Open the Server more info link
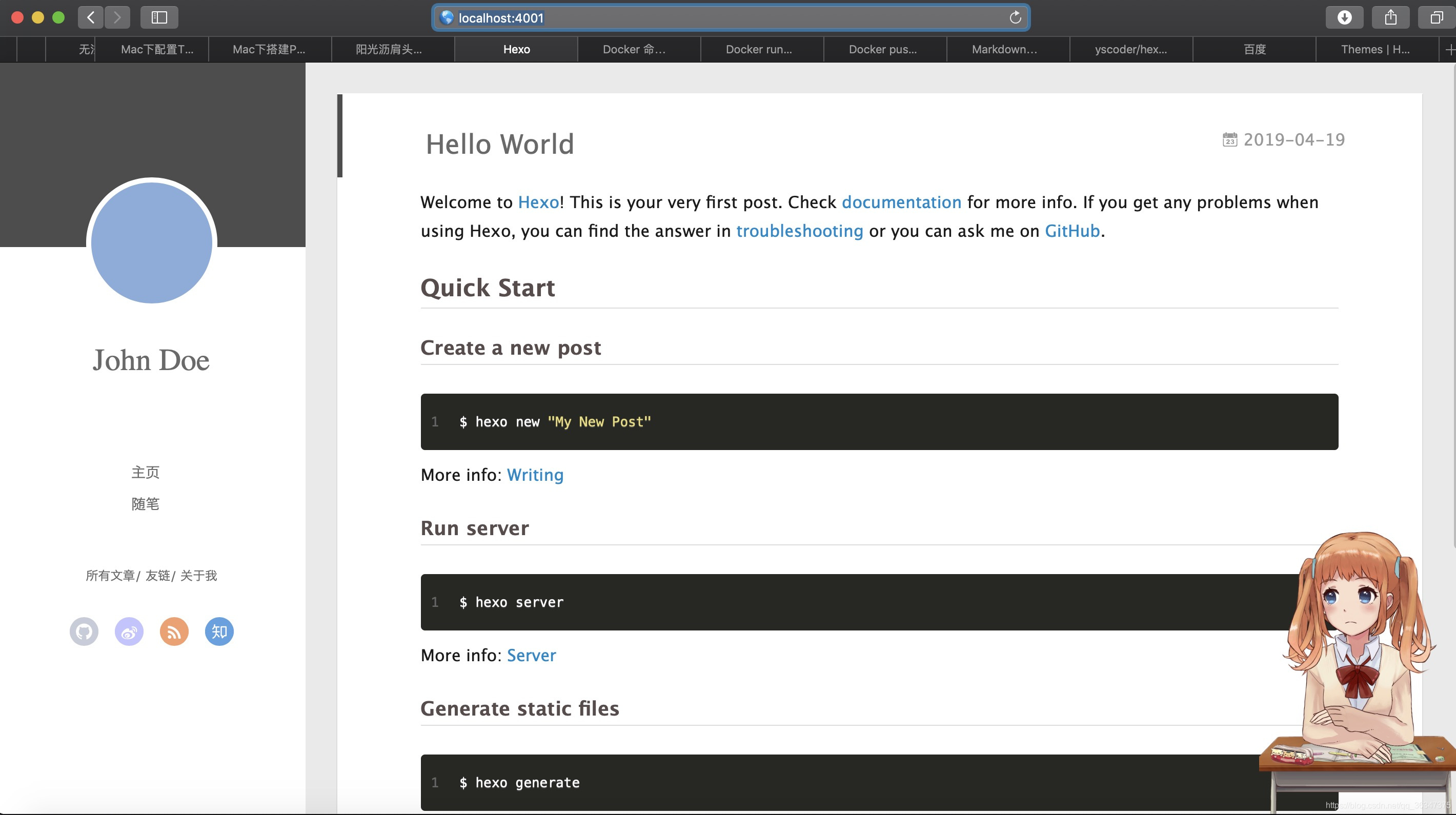 coord(531,656)
